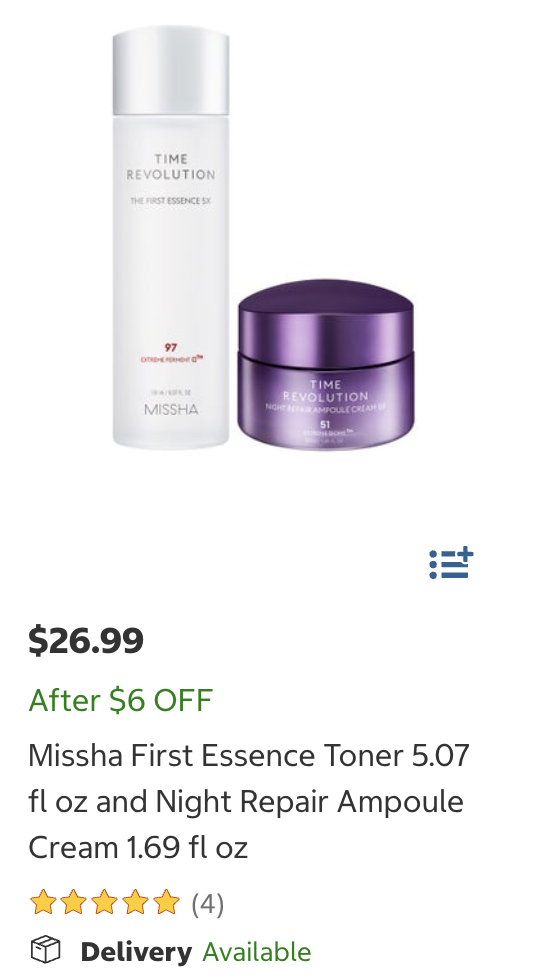Screen dimensions: 534x978
Task: Click the green Available status text
Action: pos(256,952)
